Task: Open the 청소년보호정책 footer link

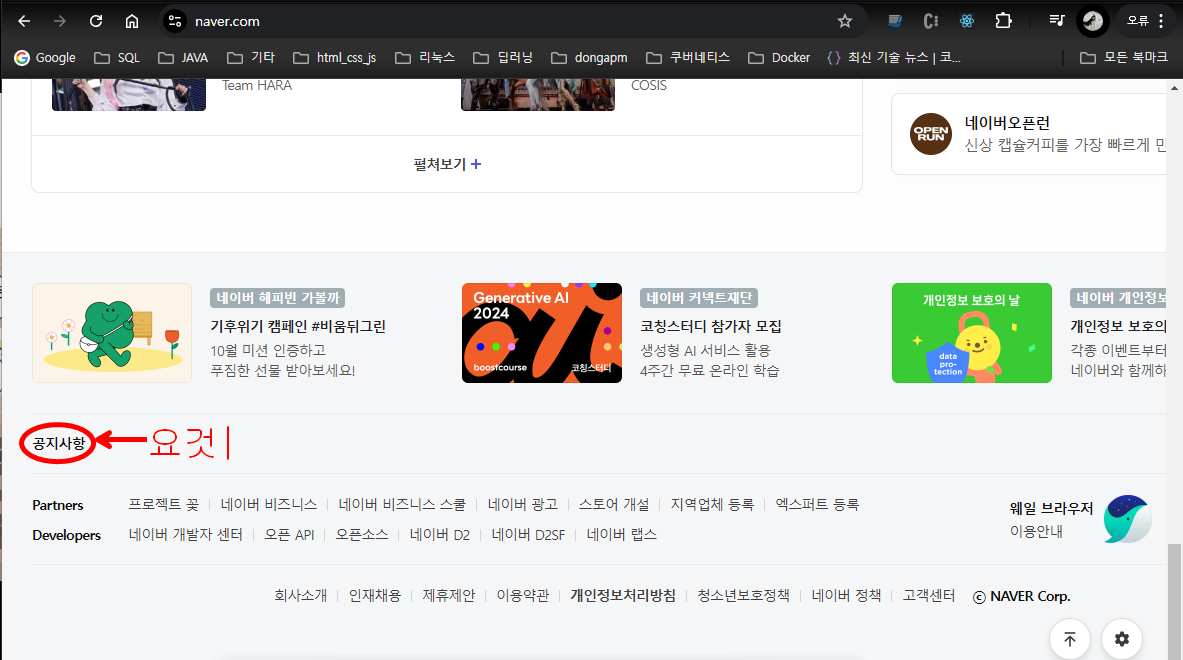Action: [x=743, y=595]
